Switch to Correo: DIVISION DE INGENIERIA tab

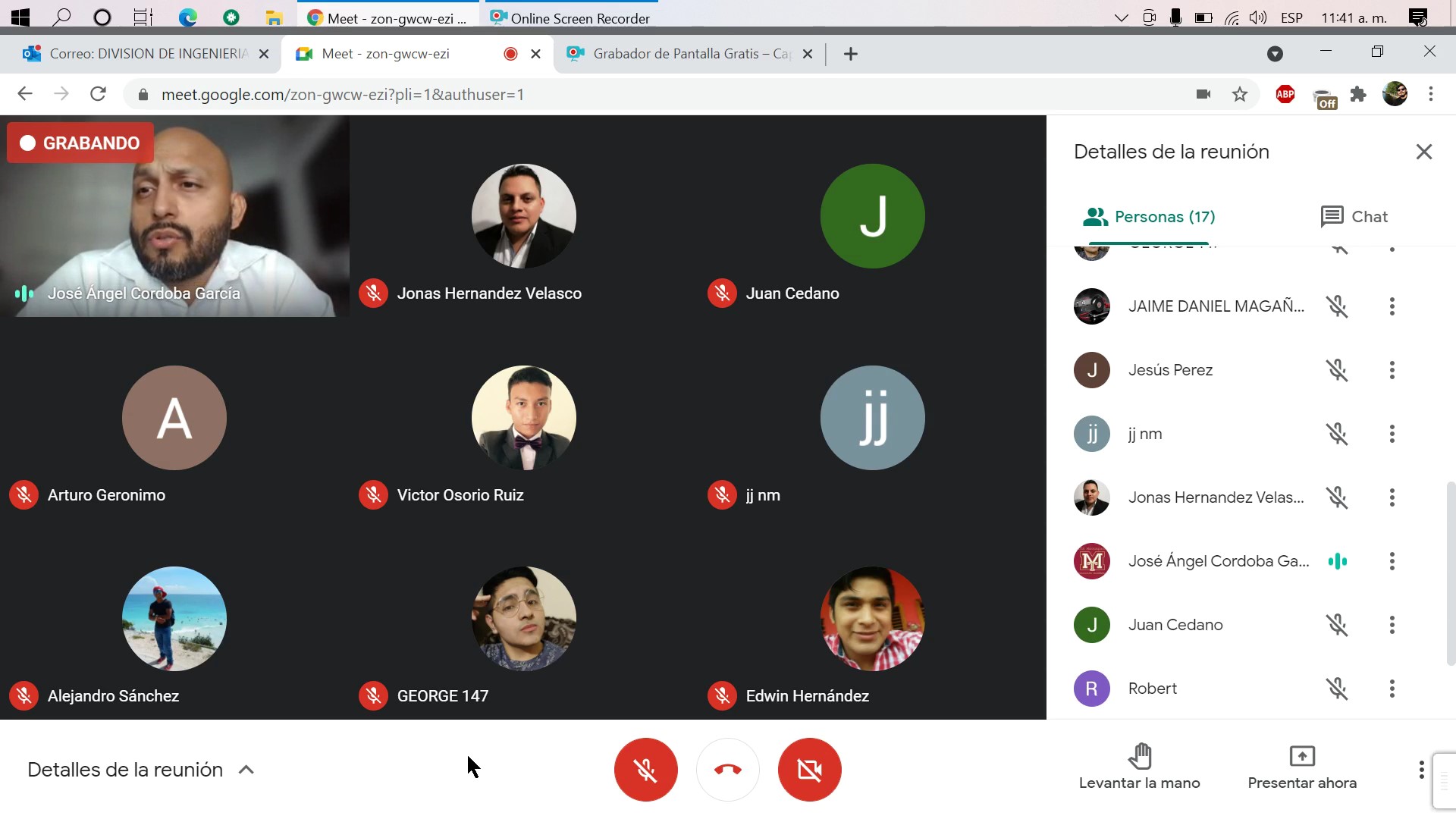coord(143,54)
